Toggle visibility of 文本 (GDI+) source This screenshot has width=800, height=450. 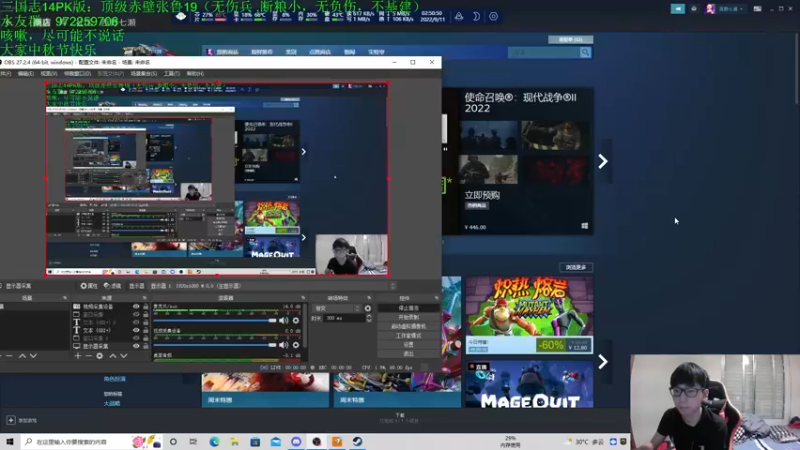136,330
